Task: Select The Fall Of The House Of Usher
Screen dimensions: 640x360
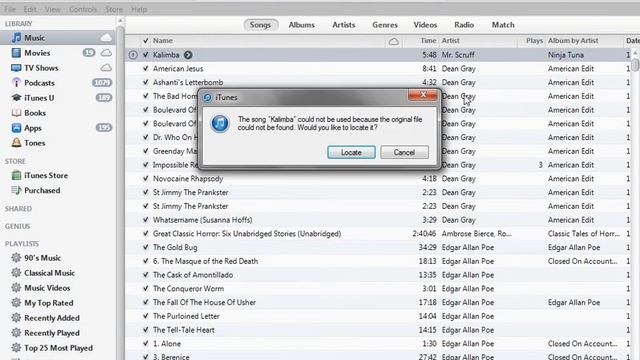Action: coord(378,302)
